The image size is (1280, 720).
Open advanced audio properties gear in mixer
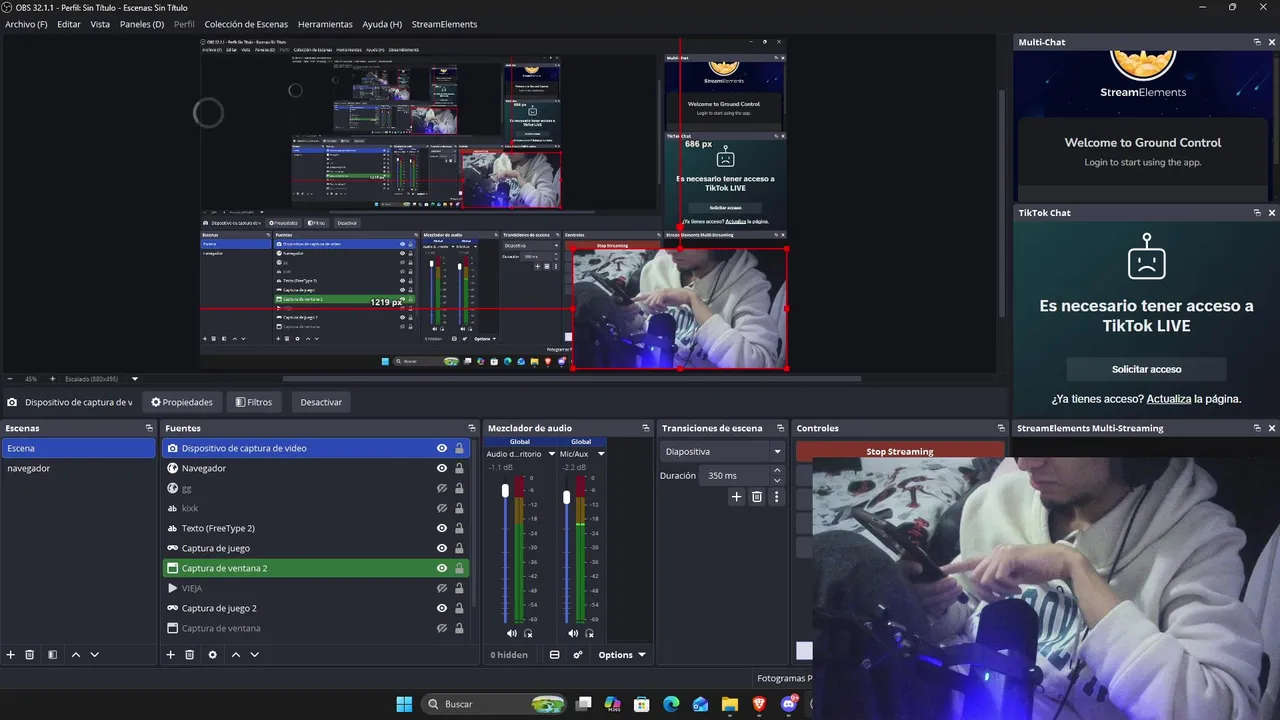(x=577, y=655)
